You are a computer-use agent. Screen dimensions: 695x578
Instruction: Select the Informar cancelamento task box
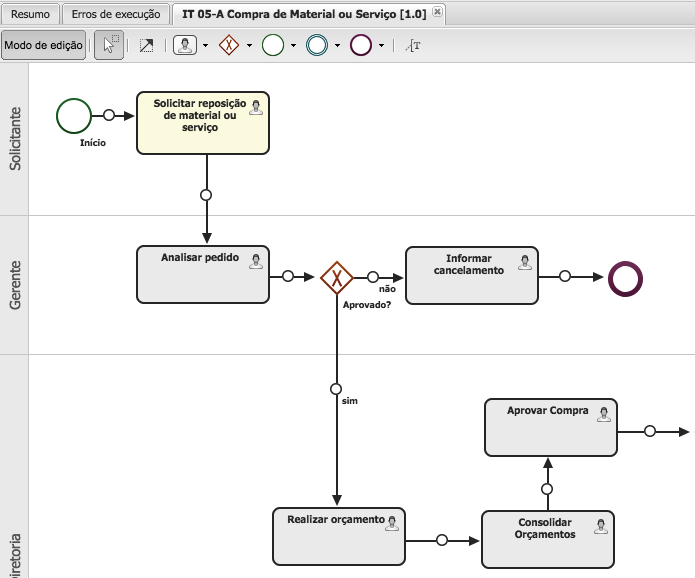pos(472,275)
